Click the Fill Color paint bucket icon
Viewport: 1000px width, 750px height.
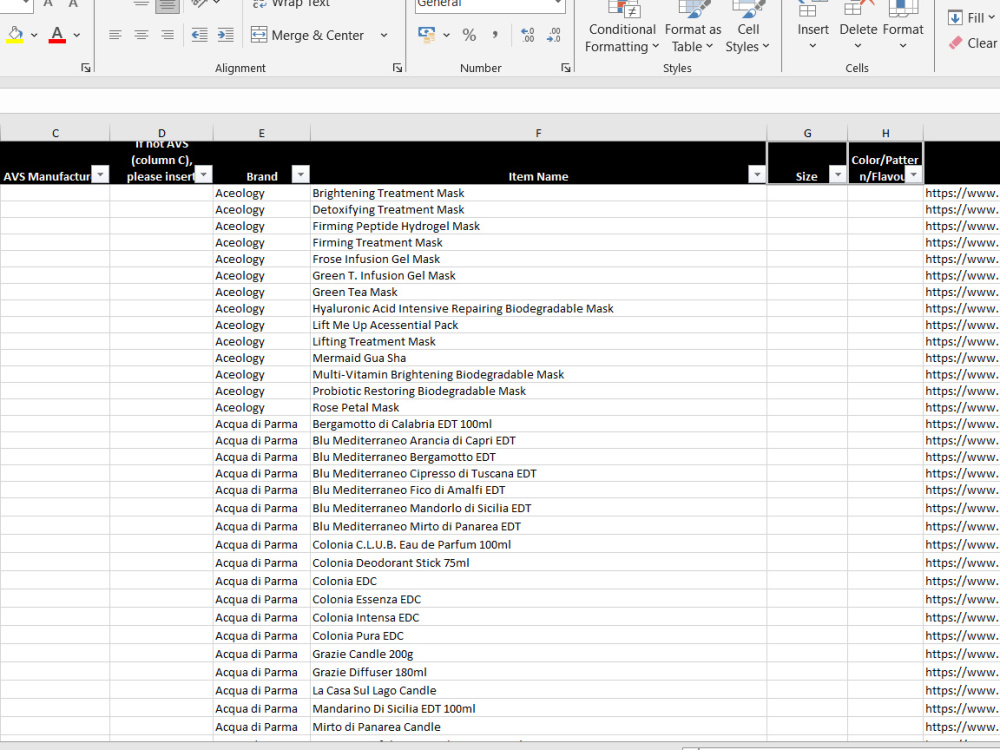point(15,34)
